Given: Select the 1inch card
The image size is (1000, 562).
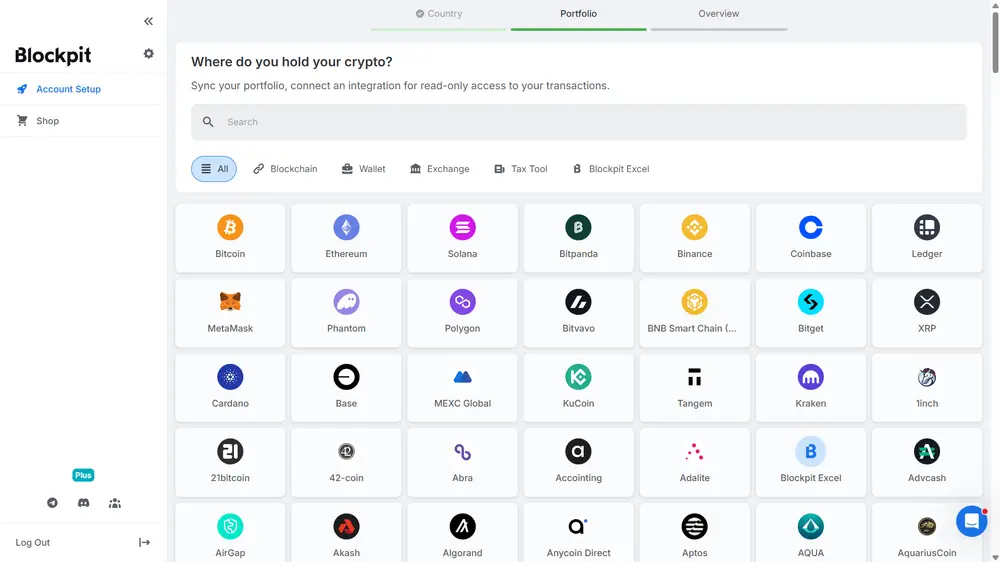Looking at the screenshot, I should [x=927, y=387].
